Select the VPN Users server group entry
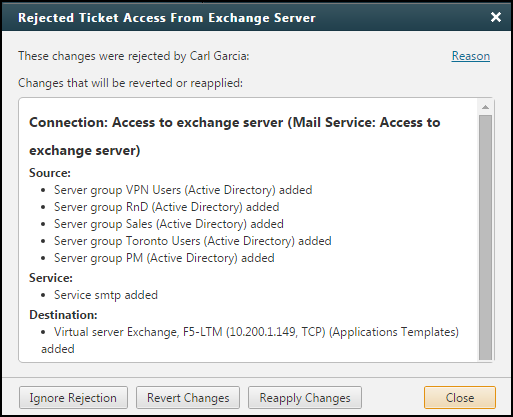The height and width of the screenshot is (417, 513). (183, 190)
